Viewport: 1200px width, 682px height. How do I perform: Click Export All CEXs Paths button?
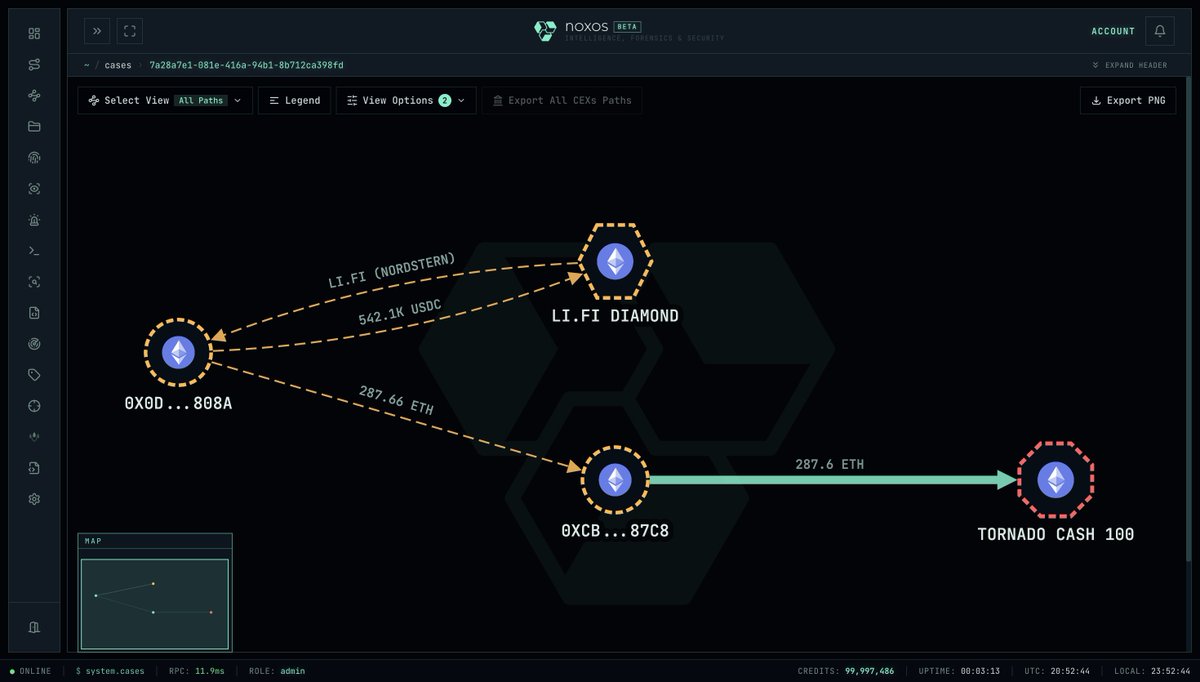click(x=562, y=100)
